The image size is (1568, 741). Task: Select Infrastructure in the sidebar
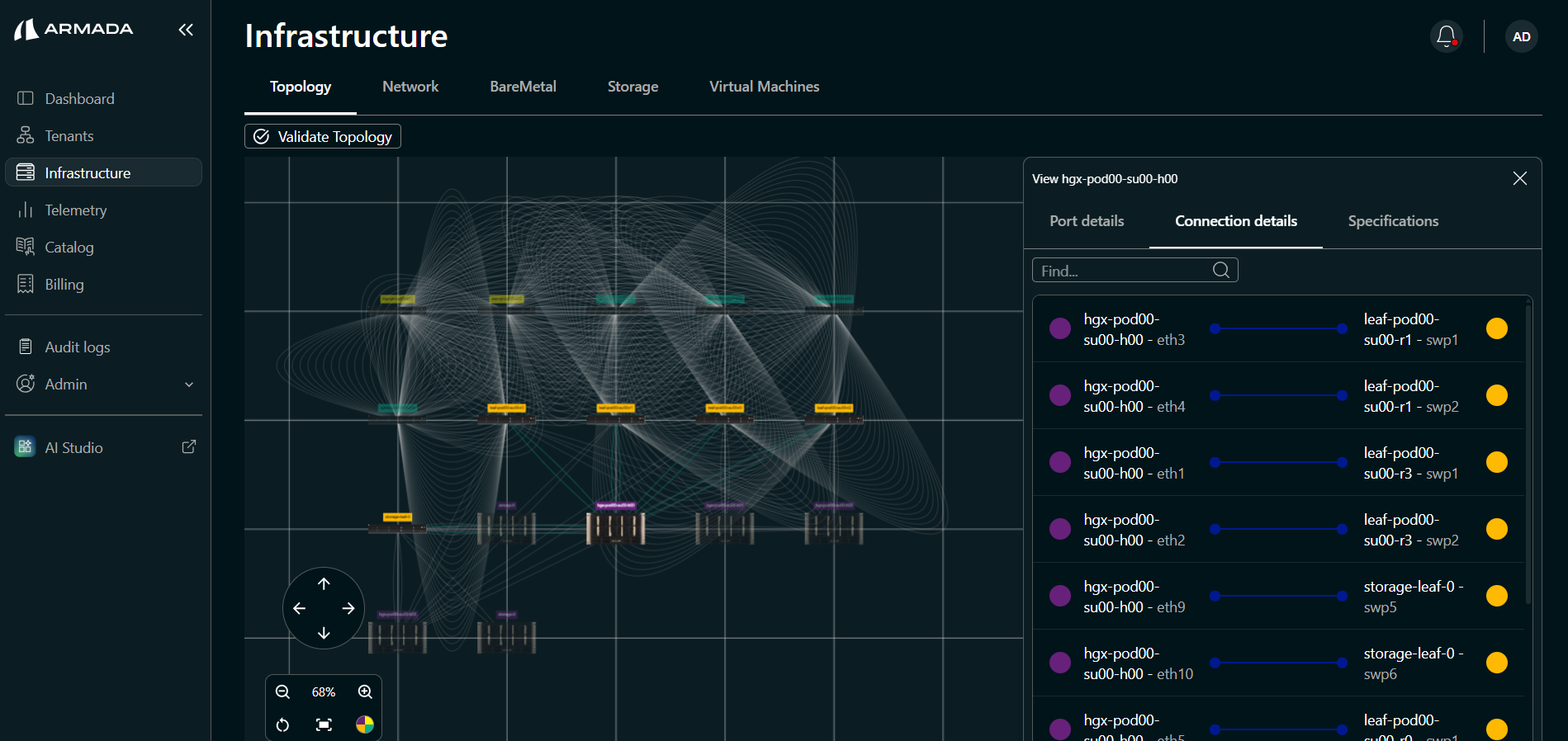[103, 172]
